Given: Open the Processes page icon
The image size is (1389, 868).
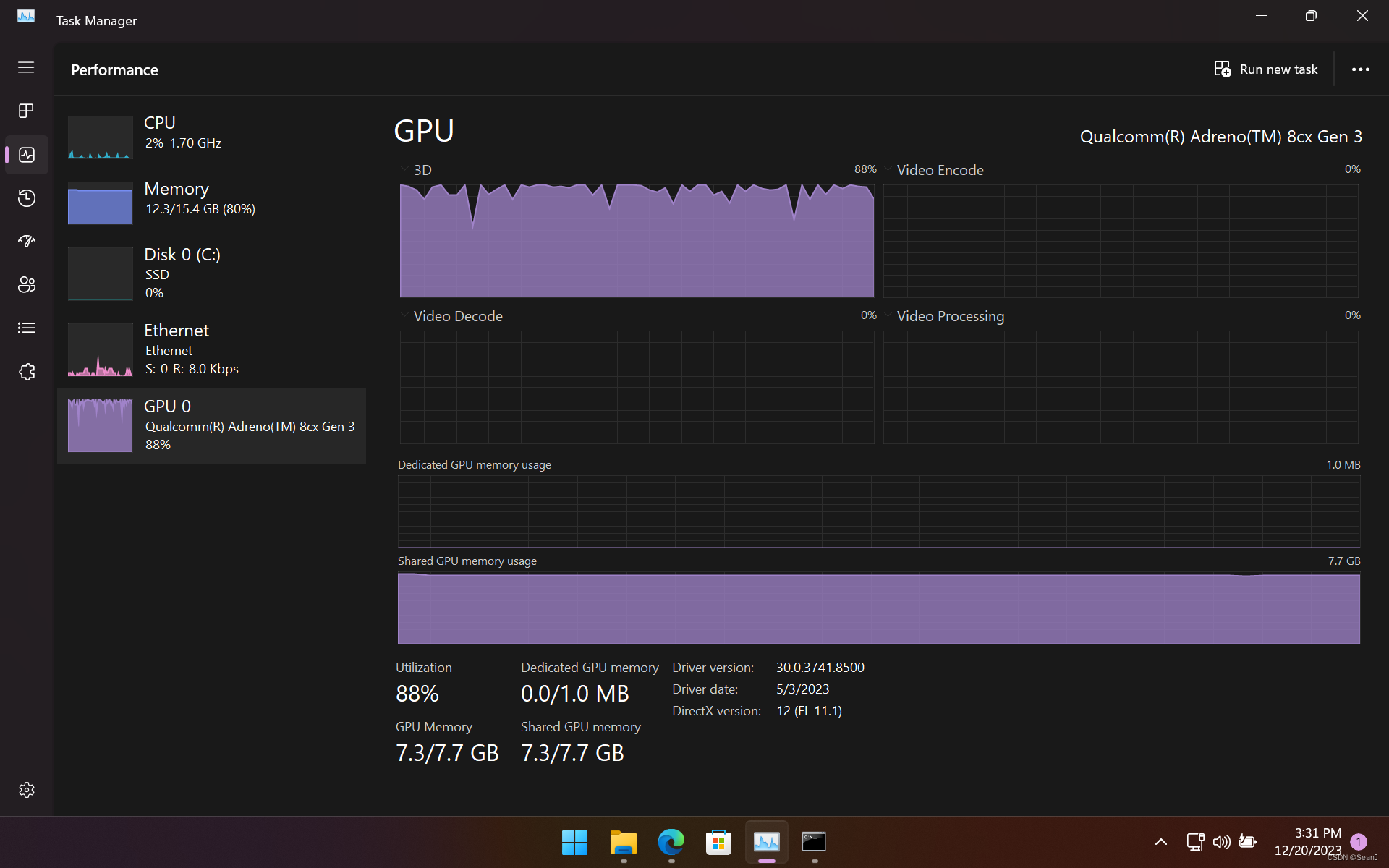Looking at the screenshot, I should pos(27,111).
